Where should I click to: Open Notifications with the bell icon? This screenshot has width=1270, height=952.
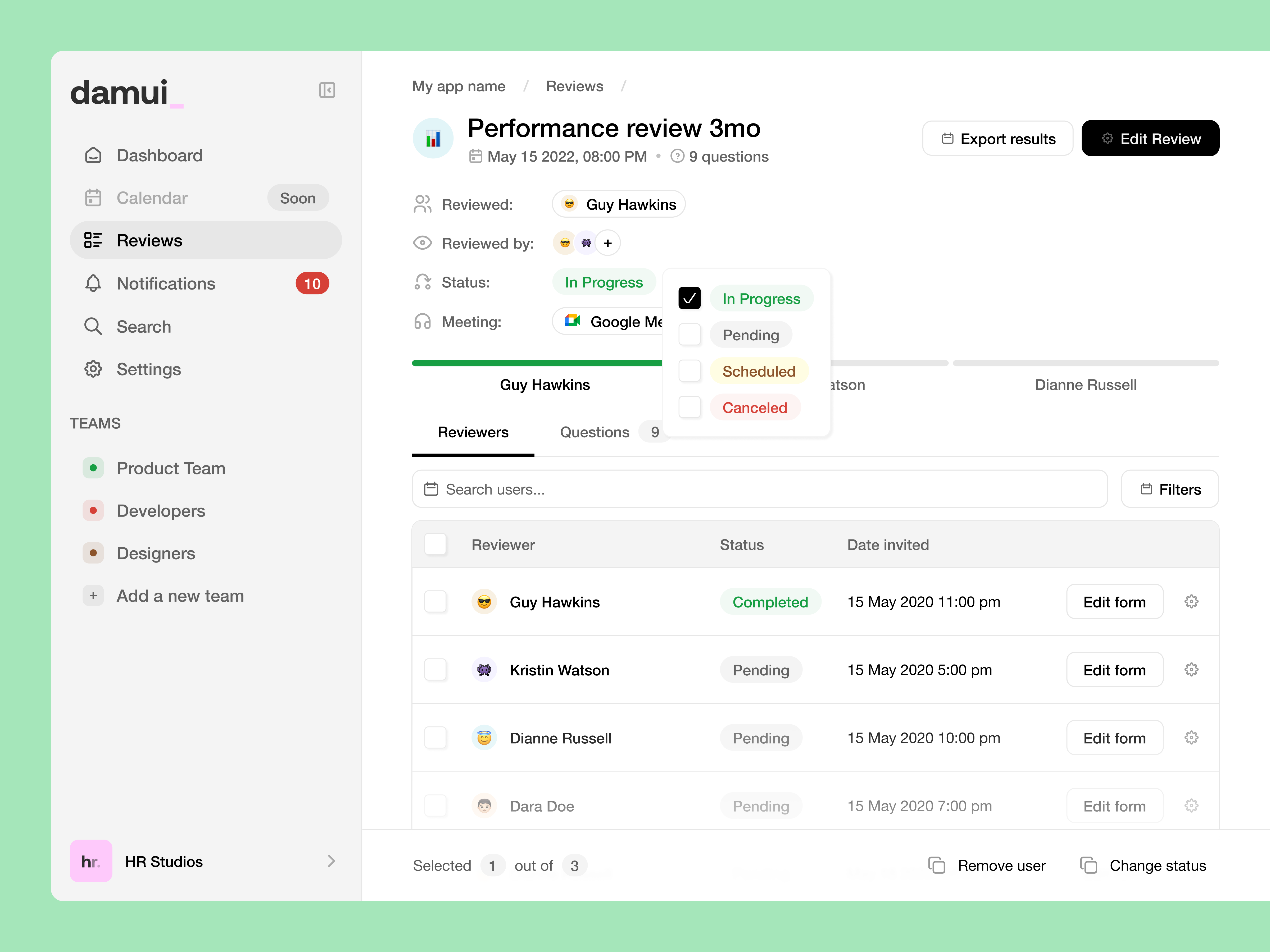pos(93,283)
